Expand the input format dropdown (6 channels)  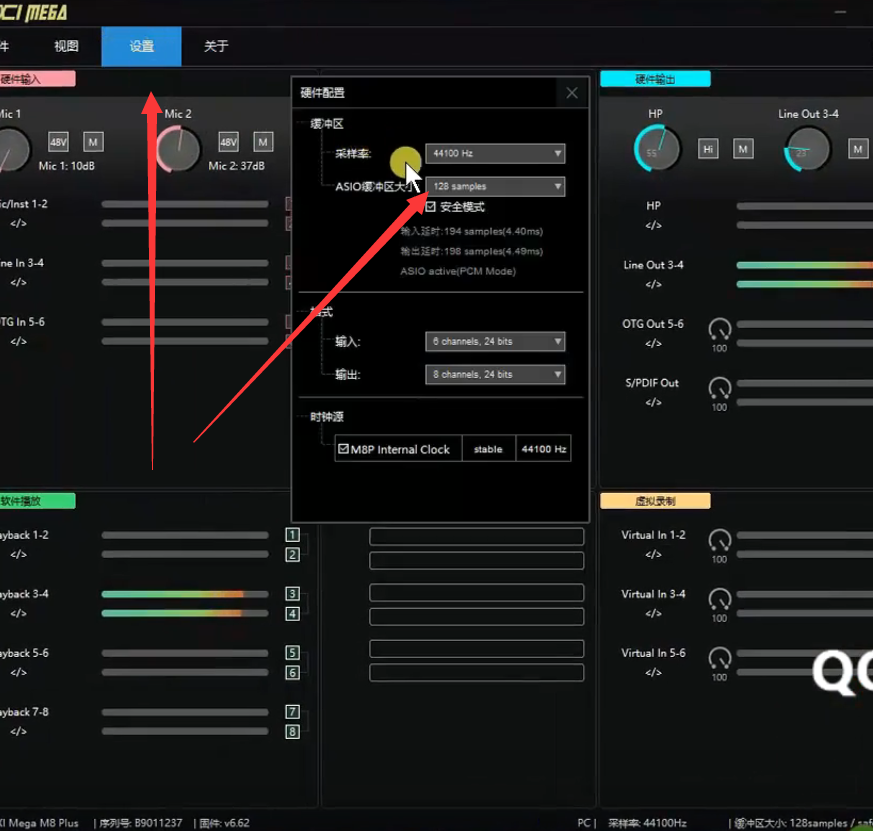pos(495,342)
